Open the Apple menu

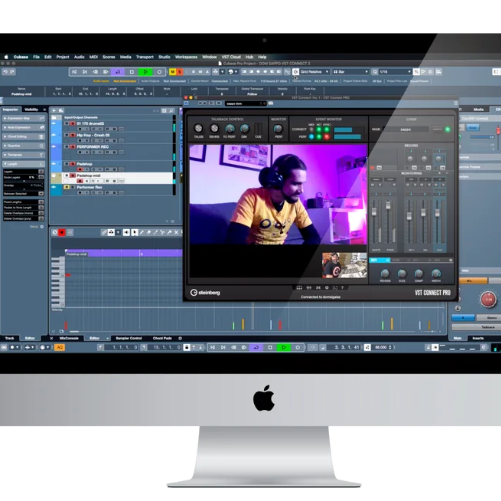[x=6, y=57]
